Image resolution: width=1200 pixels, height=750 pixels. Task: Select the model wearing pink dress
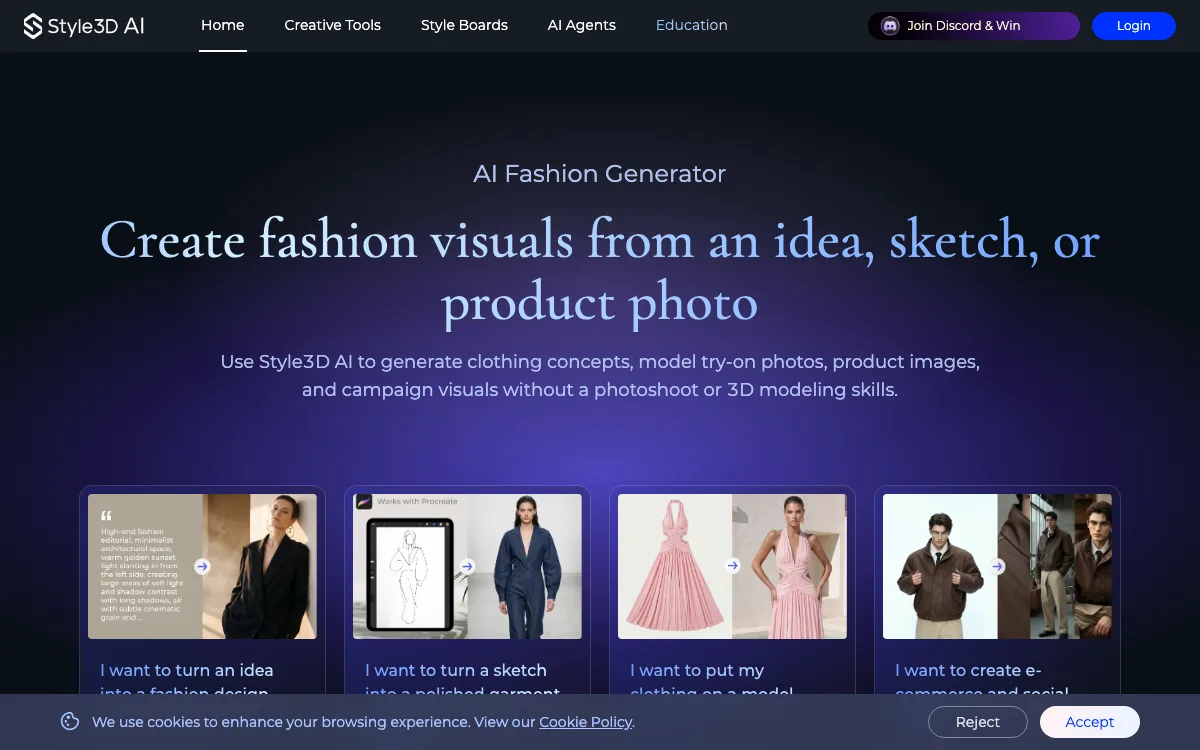pos(789,566)
